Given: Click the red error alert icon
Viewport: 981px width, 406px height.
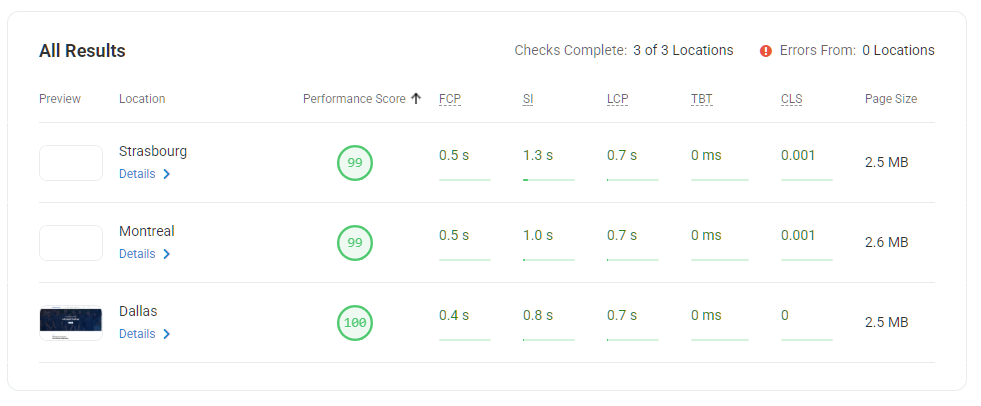Looking at the screenshot, I should tap(766, 51).
